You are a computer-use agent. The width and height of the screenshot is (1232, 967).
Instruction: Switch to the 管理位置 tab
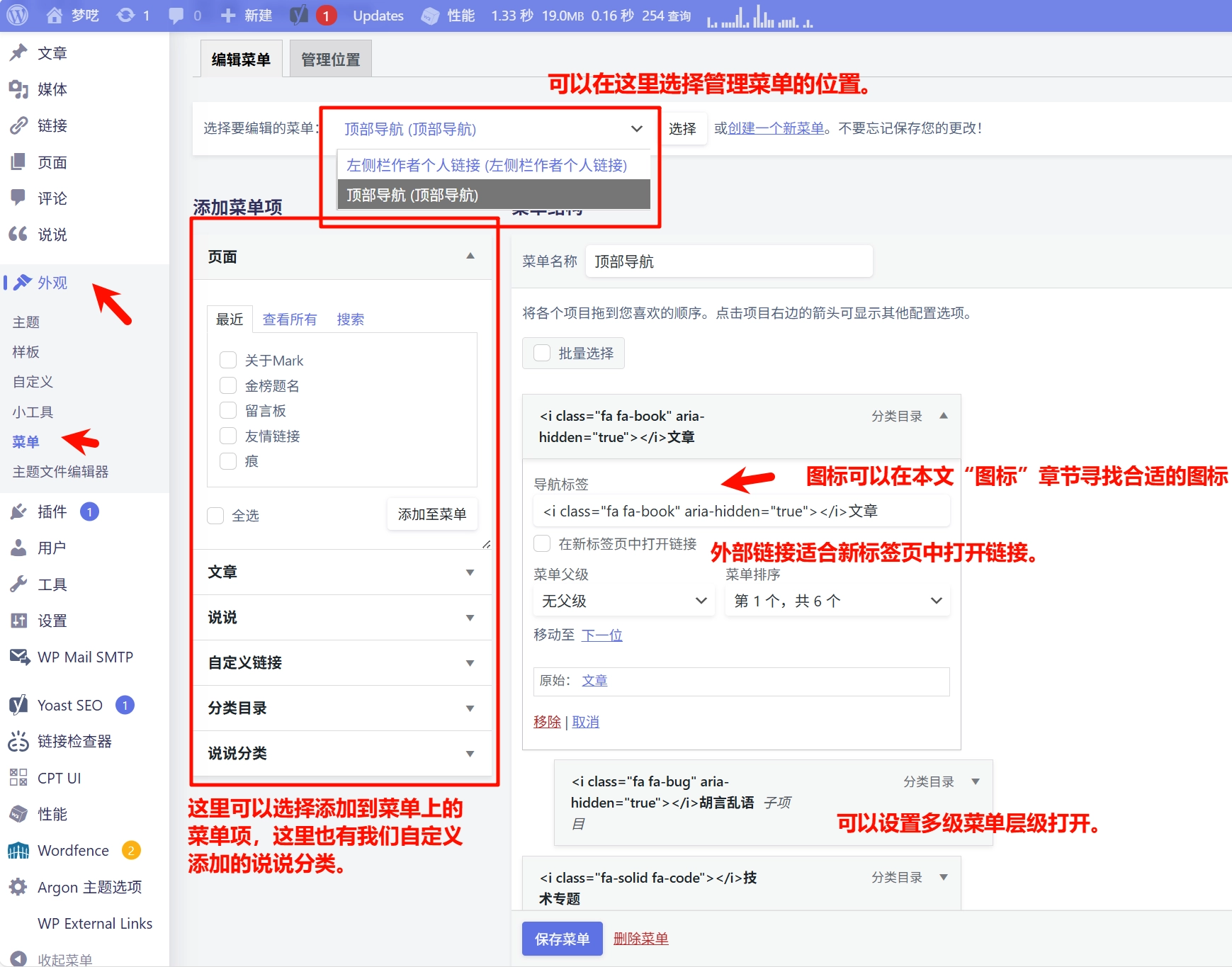point(331,60)
